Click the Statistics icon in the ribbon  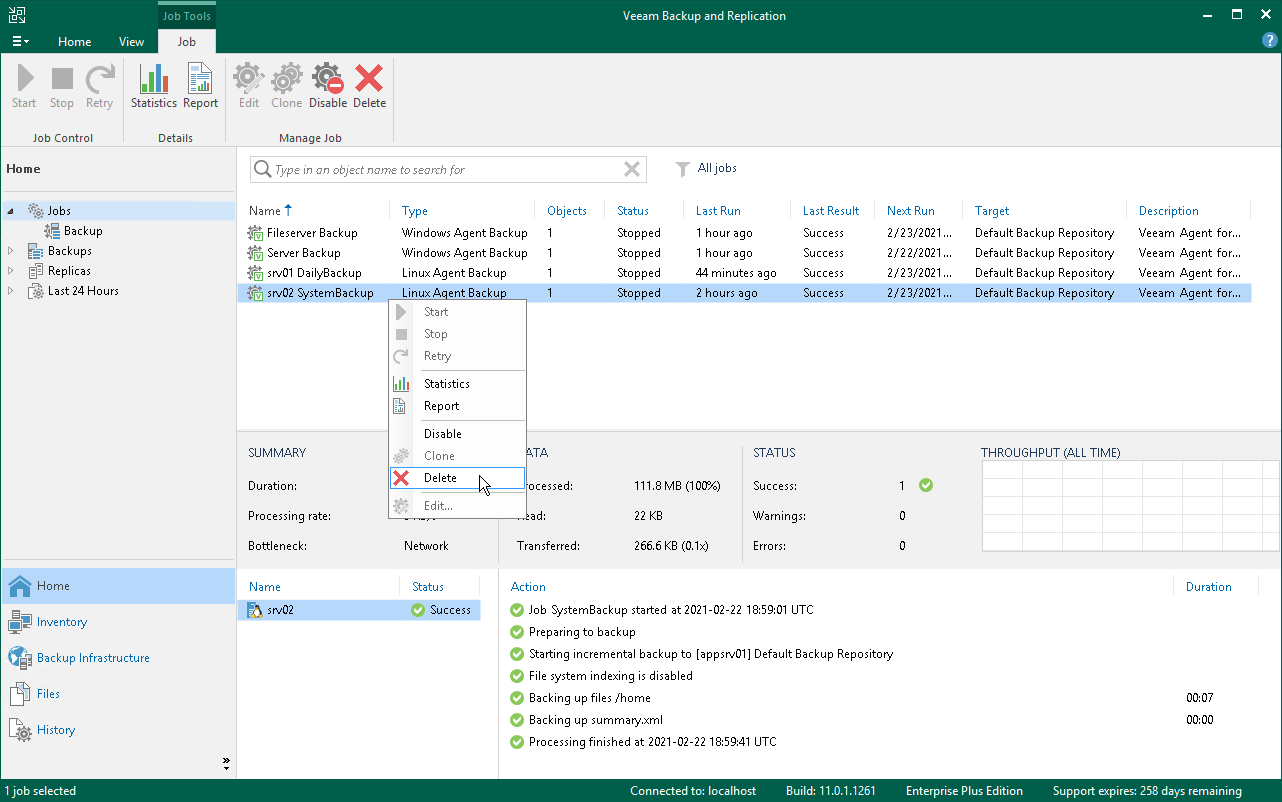tap(153, 86)
